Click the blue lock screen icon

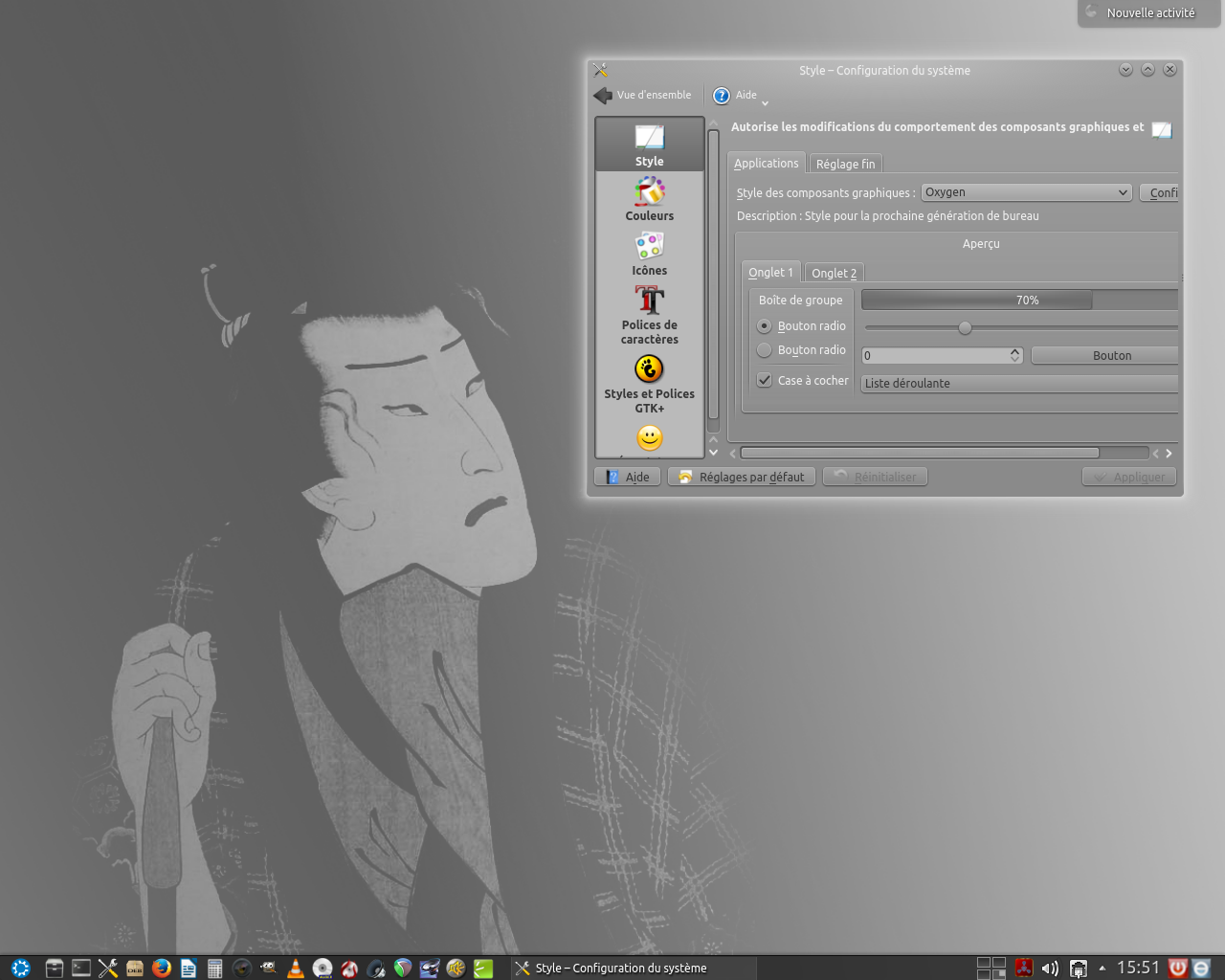pyautogui.click(x=1202, y=968)
